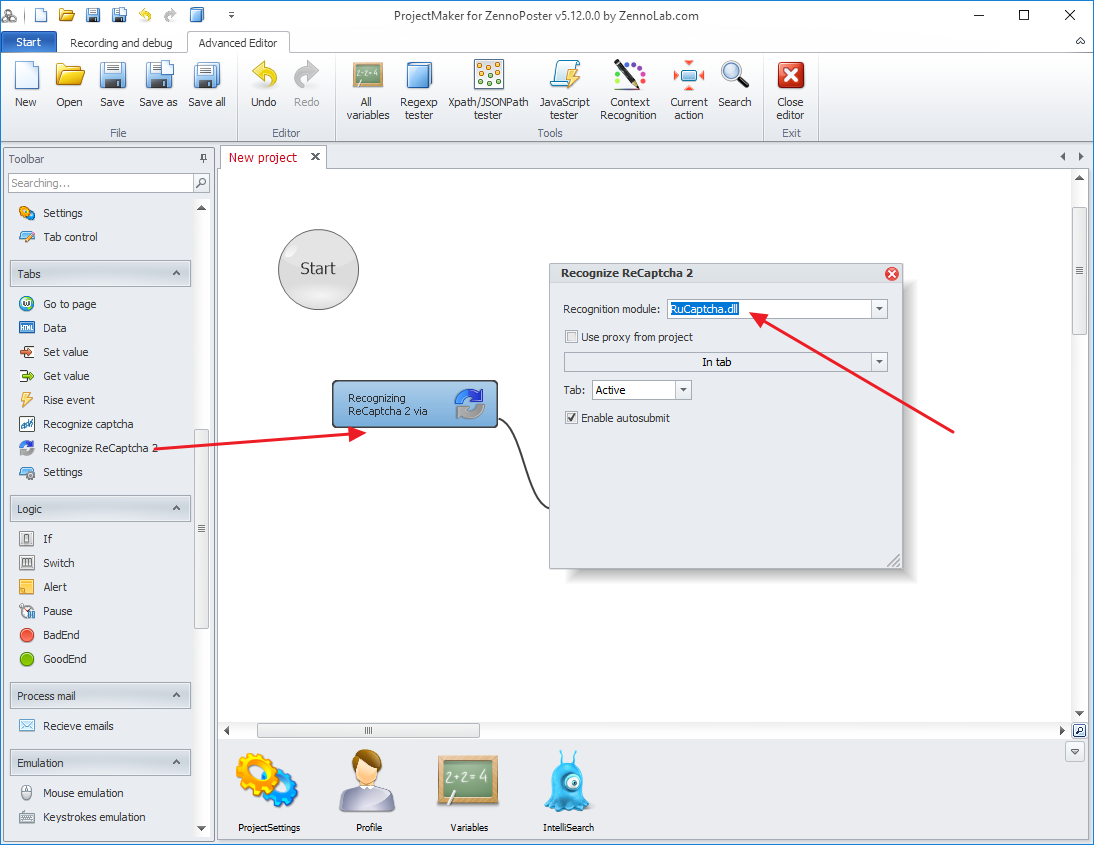The width and height of the screenshot is (1094, 845).
Task: Open Context Recognition tool
Action: coord(628,90)
